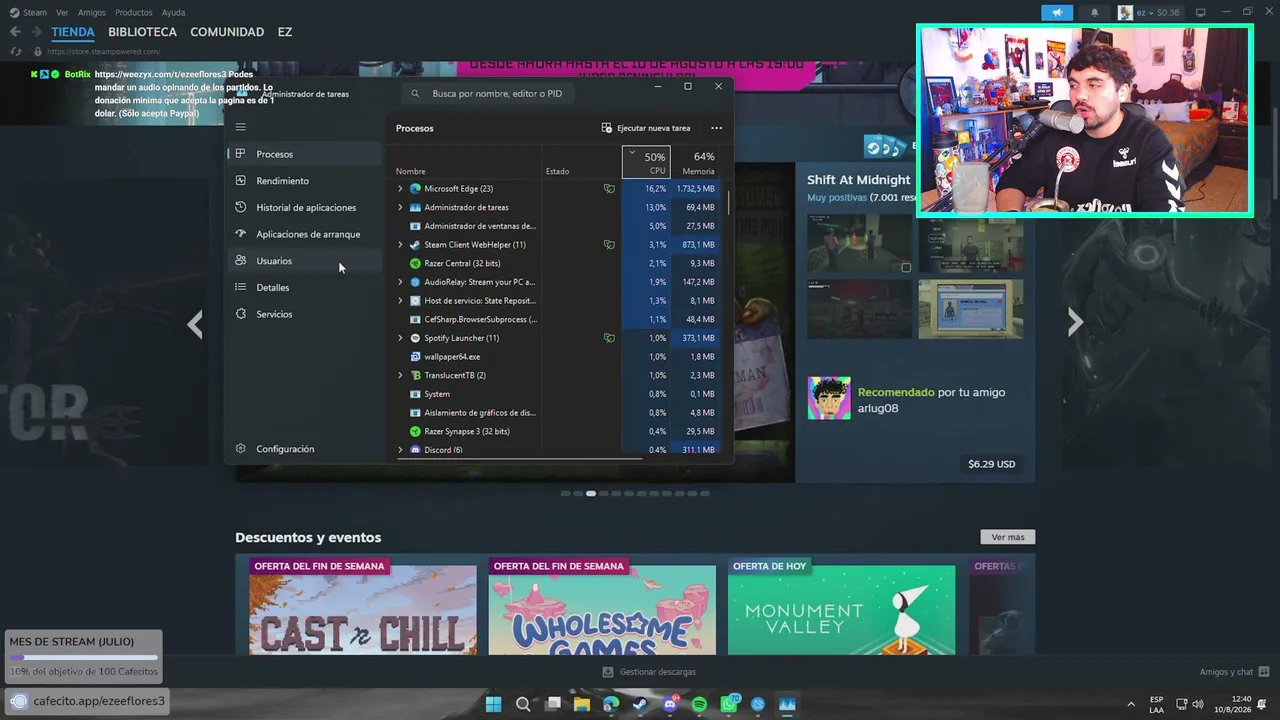Select the TIENDA tab in Steam
Image resolution: width=1280 pixels, height=720 pixels.
(73, 32)
